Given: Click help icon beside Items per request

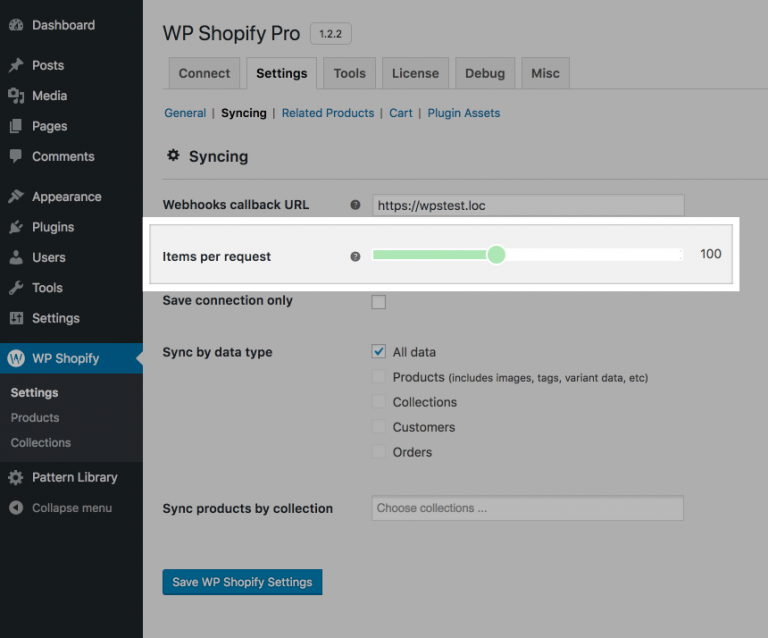Looking at the screenshot, I should 355,256.
